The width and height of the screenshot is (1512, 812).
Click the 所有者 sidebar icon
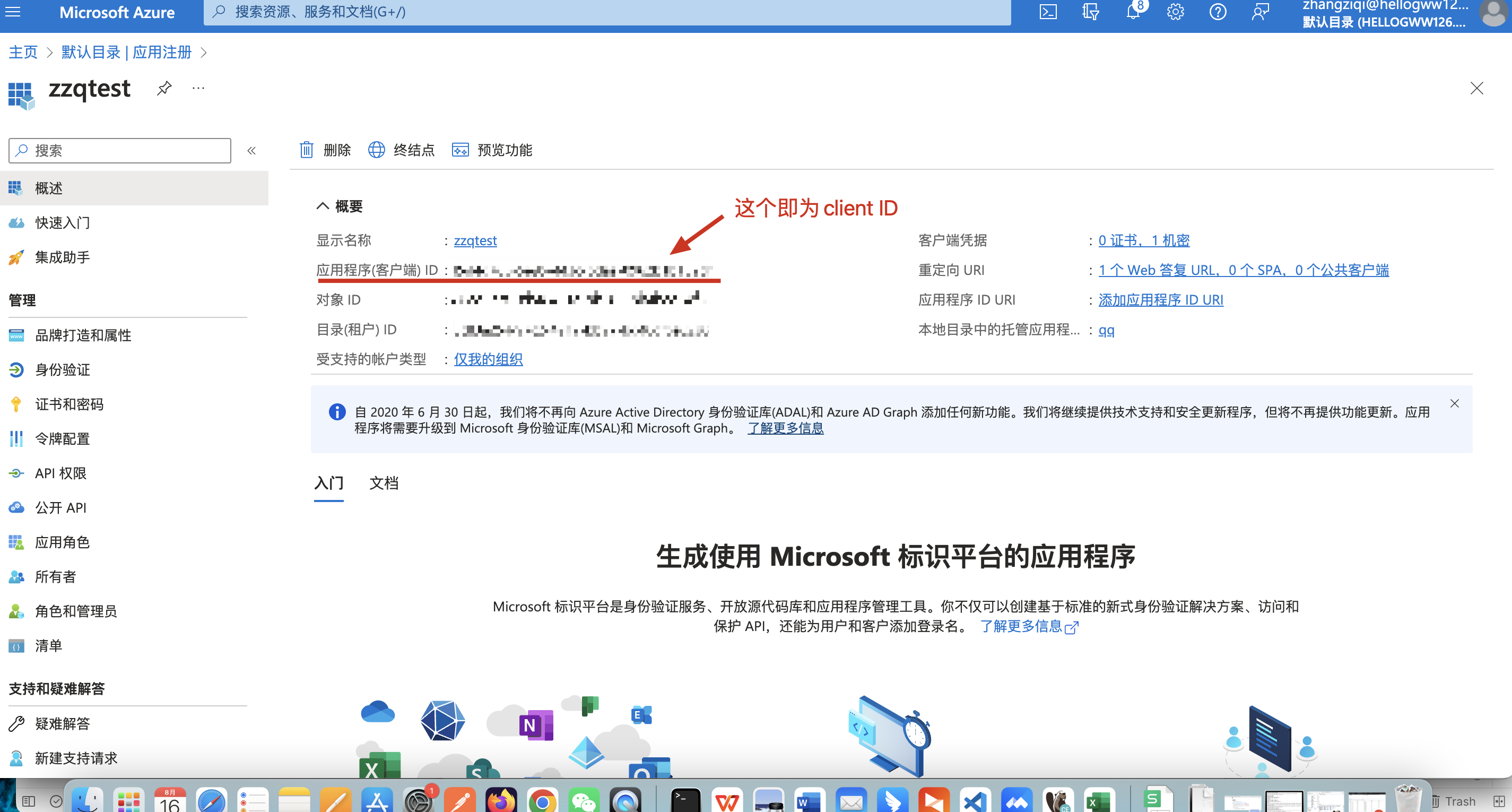coord(16,576)
